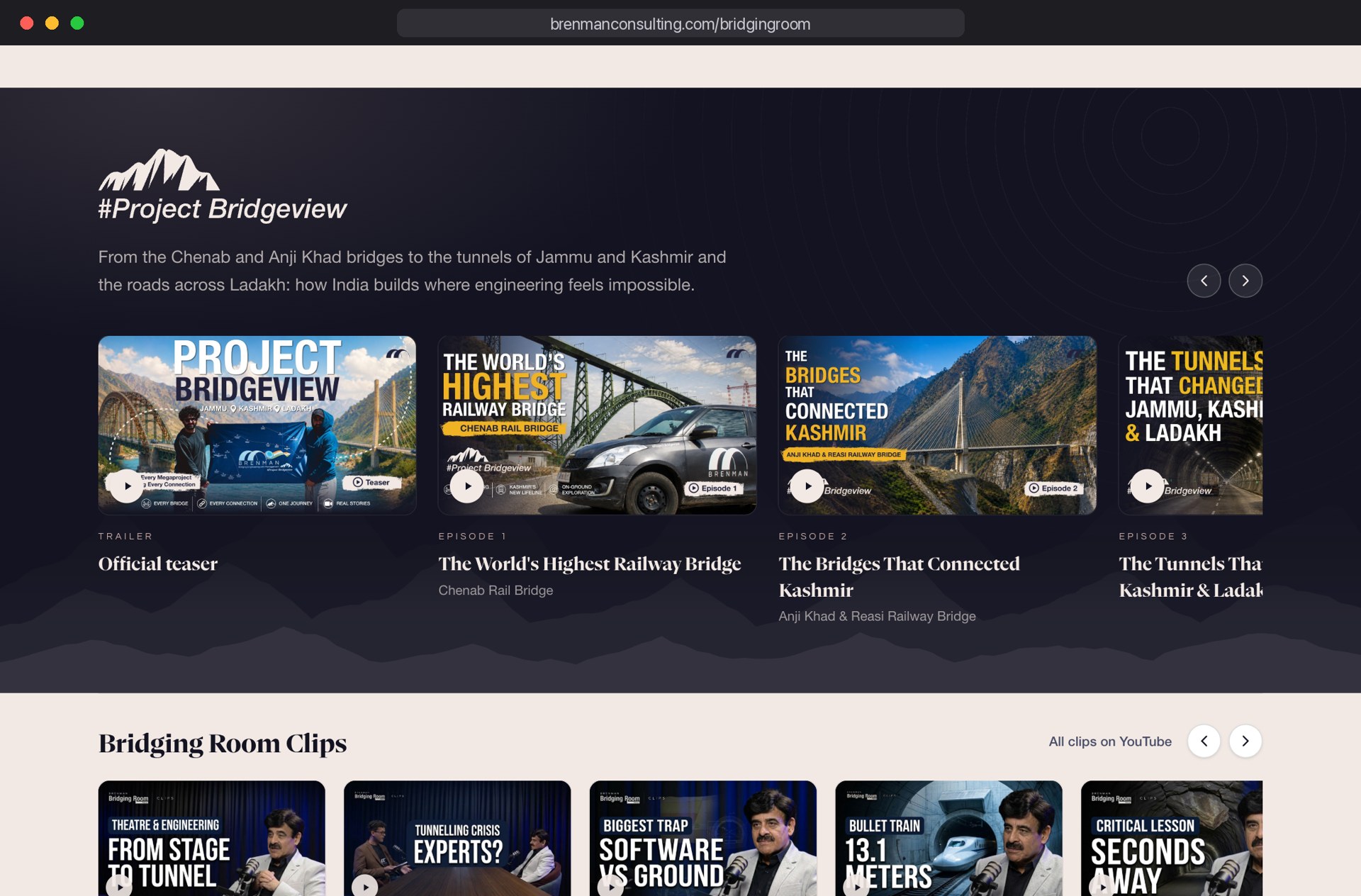Viewport: 1361px width, 896px height.
Task: Click Anji Khad & Reasi Railway Bridge subtitle
Action: click(877, 617)
